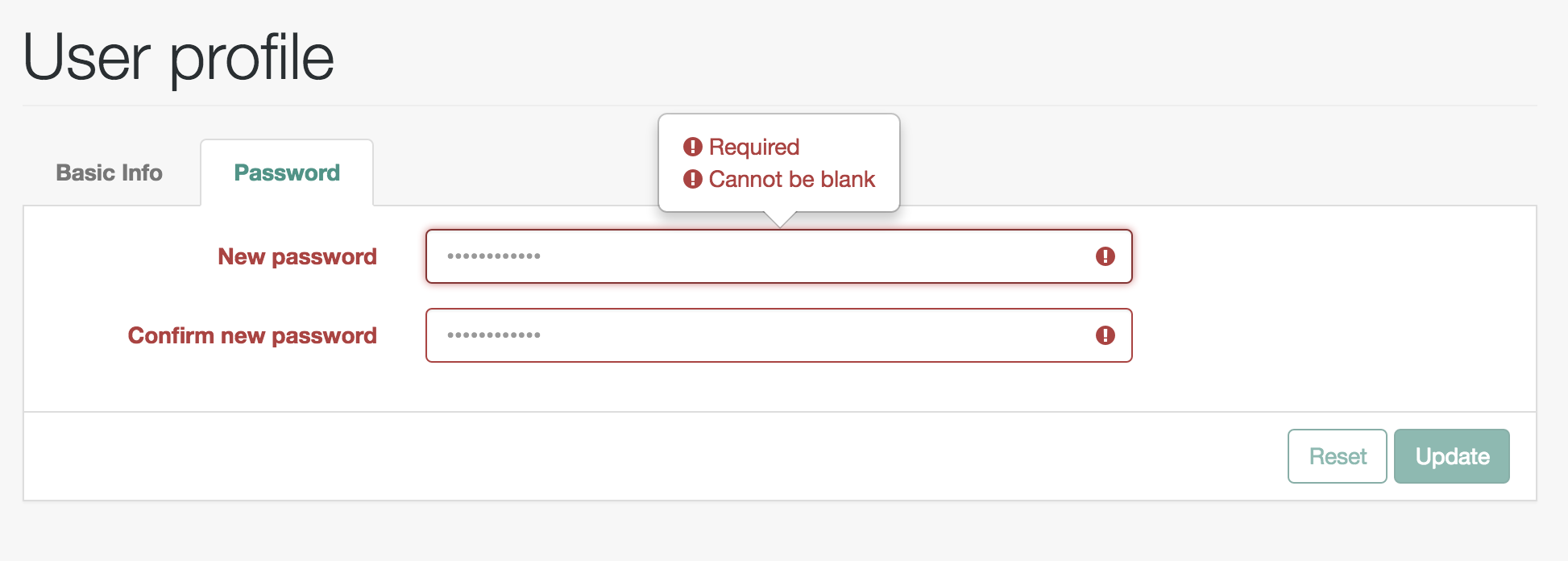Click the error icon in Confirm new password field
Image resolution: width=1568 pixels, height=561 pixels.
(x=1105, y=335)
